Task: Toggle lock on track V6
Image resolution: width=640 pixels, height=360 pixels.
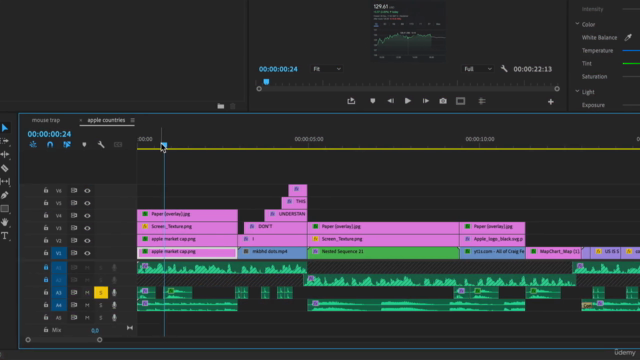Action: (46, 190)
